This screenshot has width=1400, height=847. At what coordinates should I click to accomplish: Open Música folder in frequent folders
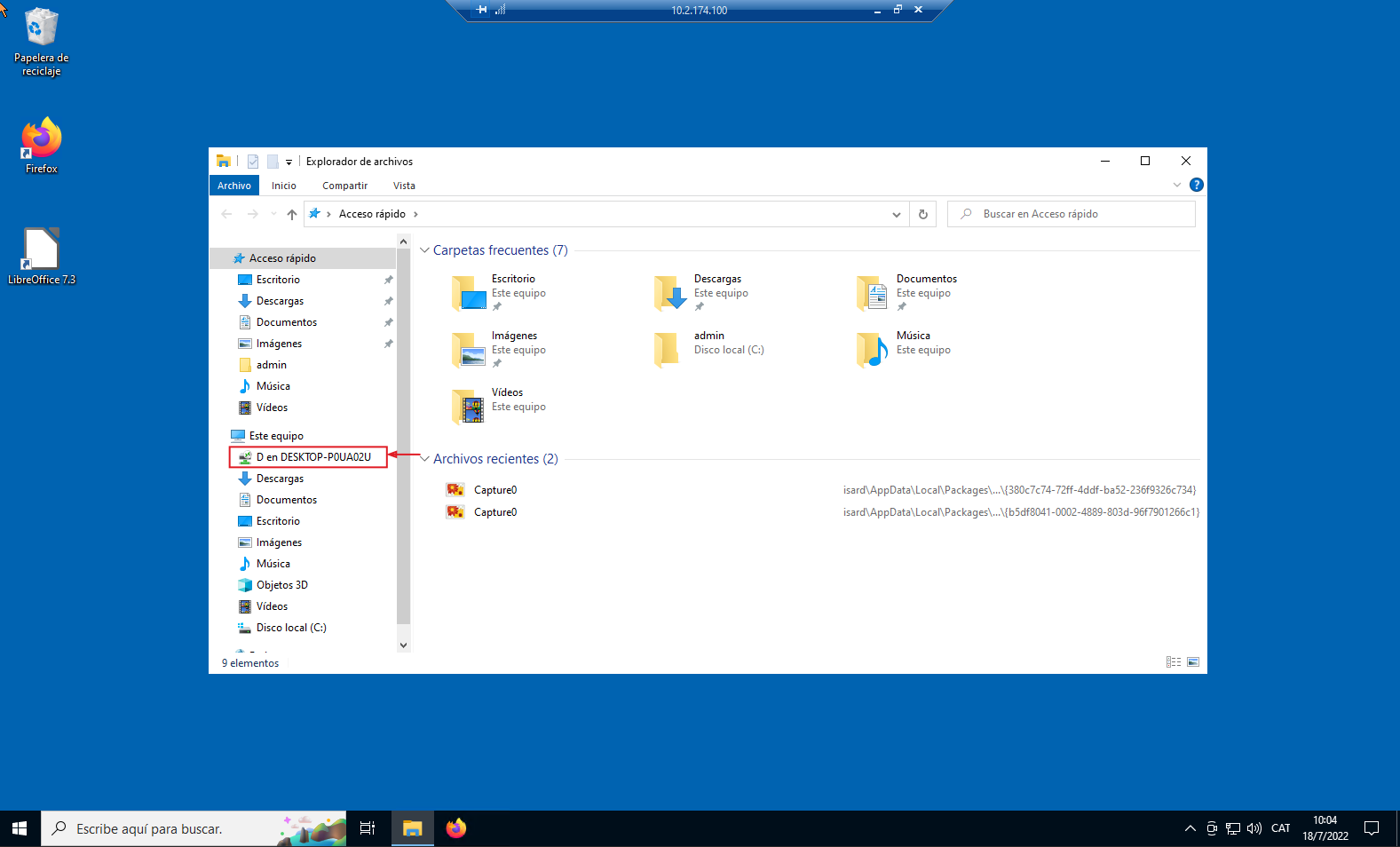tap(913, 336)
